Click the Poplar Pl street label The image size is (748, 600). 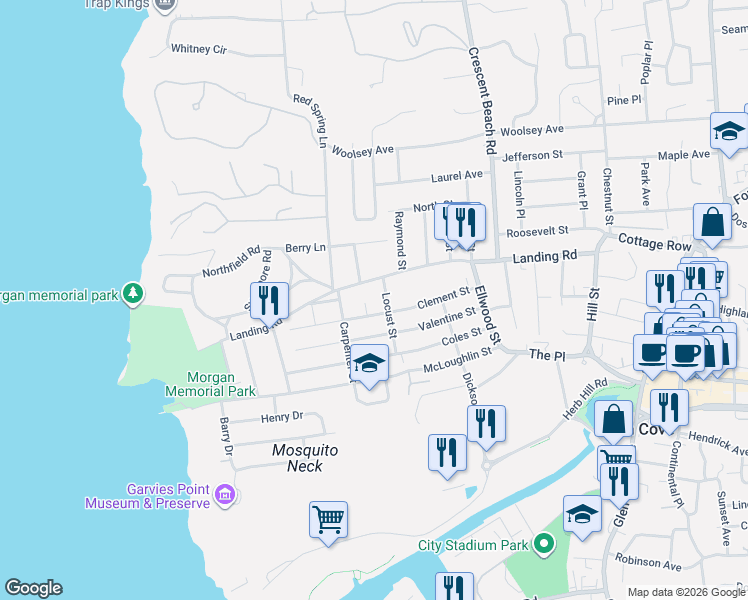click(x=646, y=63)
